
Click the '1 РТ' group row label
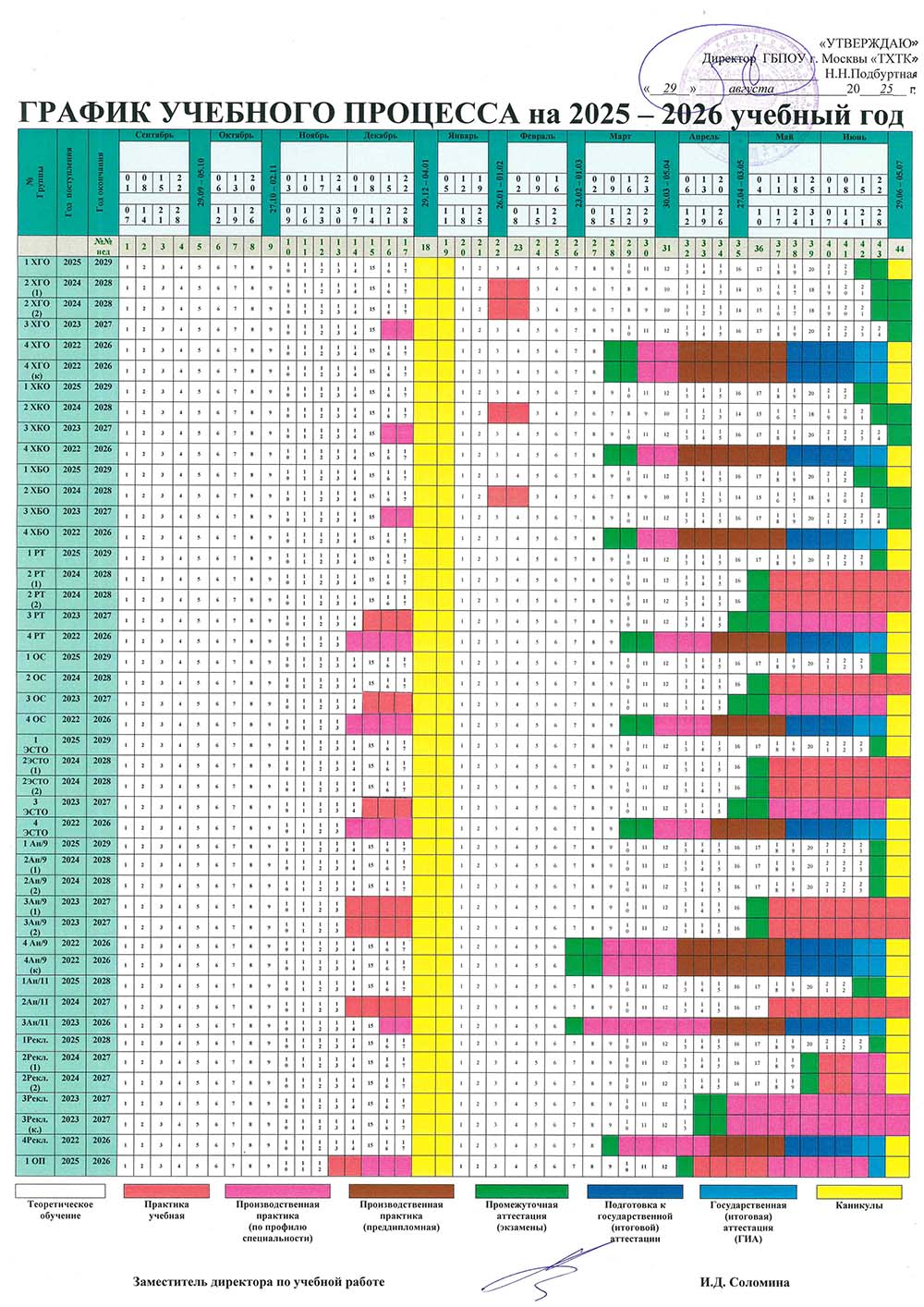(x=37, y=553)
